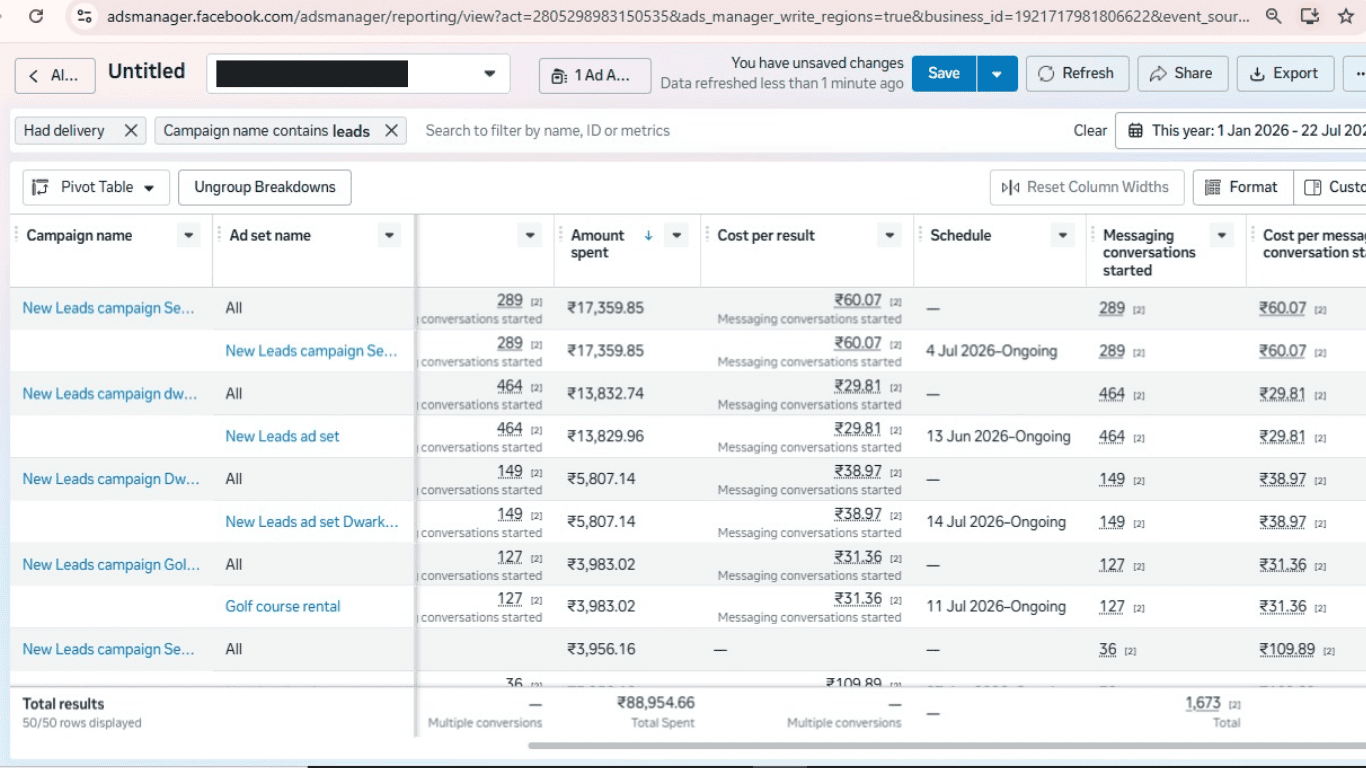The width and height of the screenshot is (1366, 768).
Task: Click the browser zoom magnifier icon
Action: coord(1273,16)
